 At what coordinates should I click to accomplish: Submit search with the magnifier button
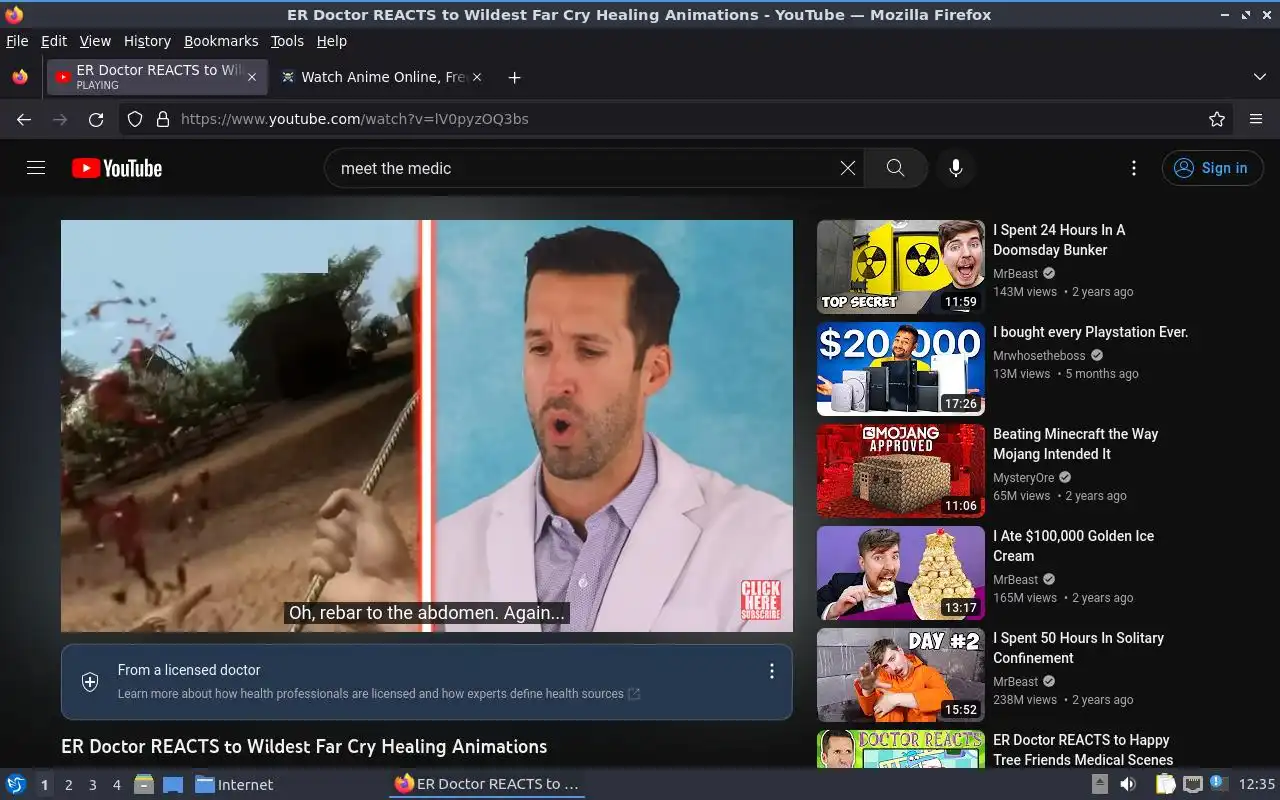895,168
